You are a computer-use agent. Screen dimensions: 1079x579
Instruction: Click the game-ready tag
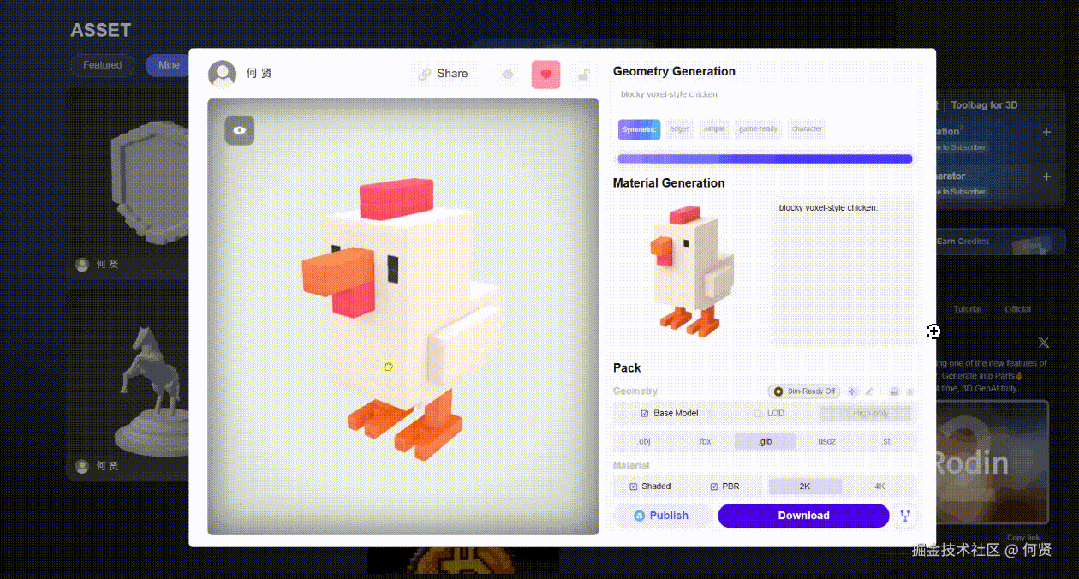(x=758, y=129)
